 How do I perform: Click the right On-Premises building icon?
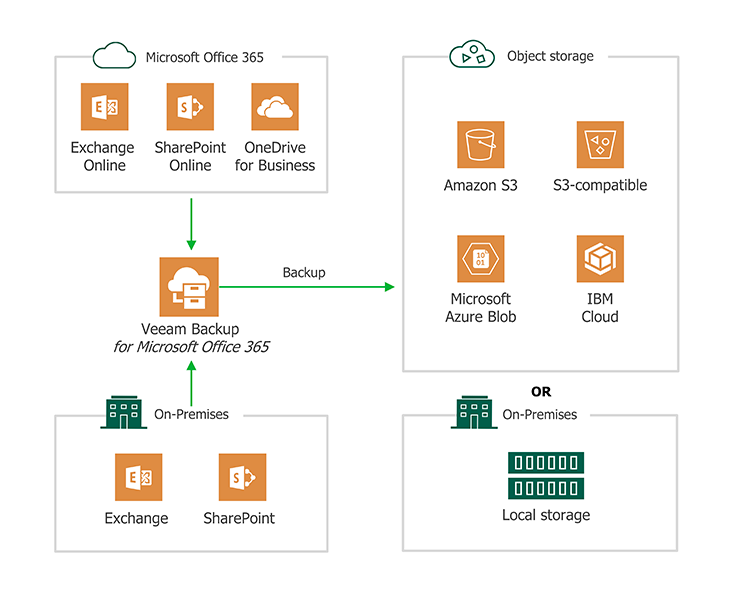[x=476, y=413]
